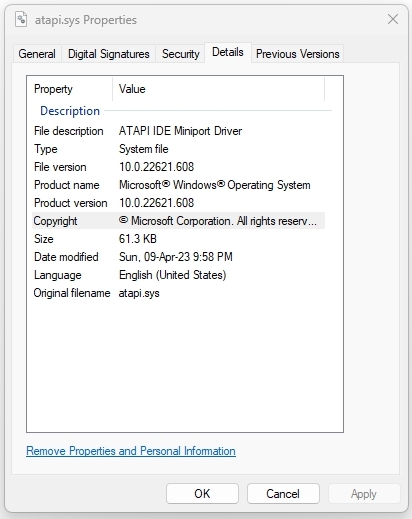The image size is (412, 519).
Task: Select the Type property label
Action: tap(46, 149)
